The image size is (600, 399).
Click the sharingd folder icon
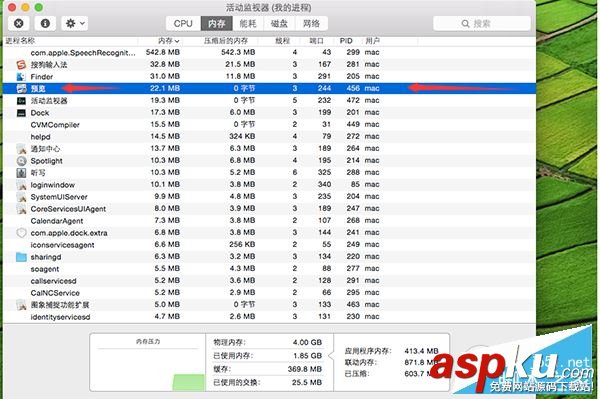[x=21, y=257]
